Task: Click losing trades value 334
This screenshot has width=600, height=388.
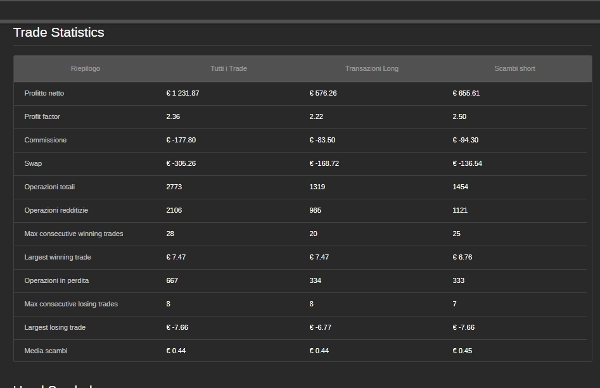Action: click(x=315, y=280)
